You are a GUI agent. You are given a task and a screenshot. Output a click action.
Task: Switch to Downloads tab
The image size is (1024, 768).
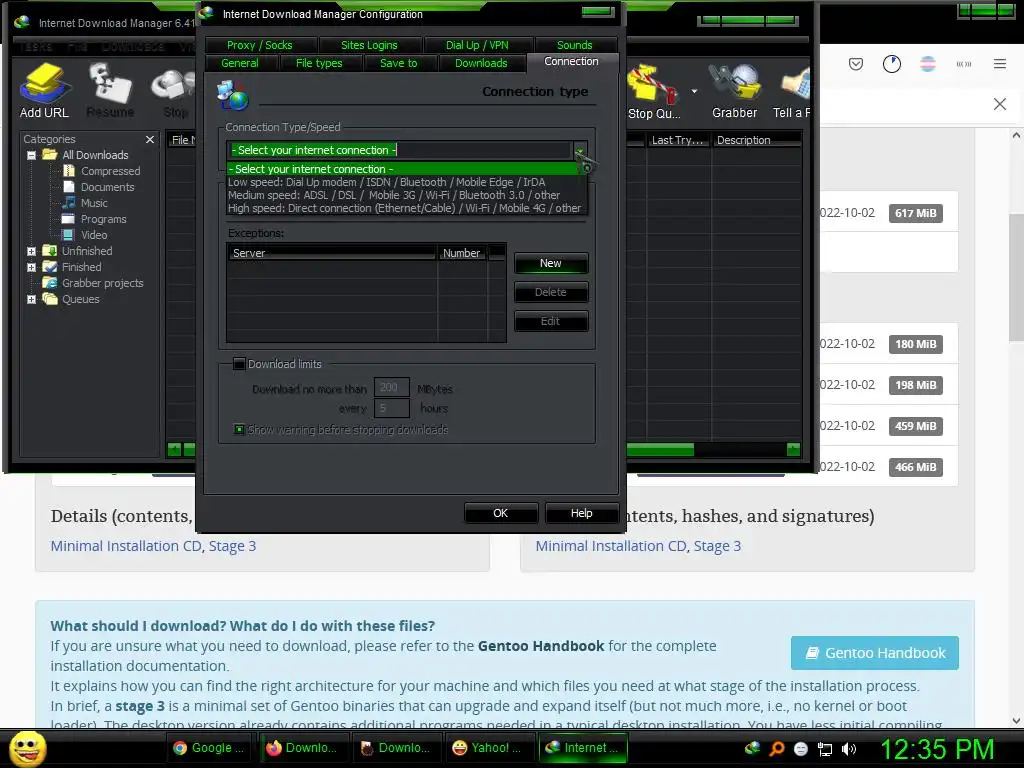(x=481, y=63)
